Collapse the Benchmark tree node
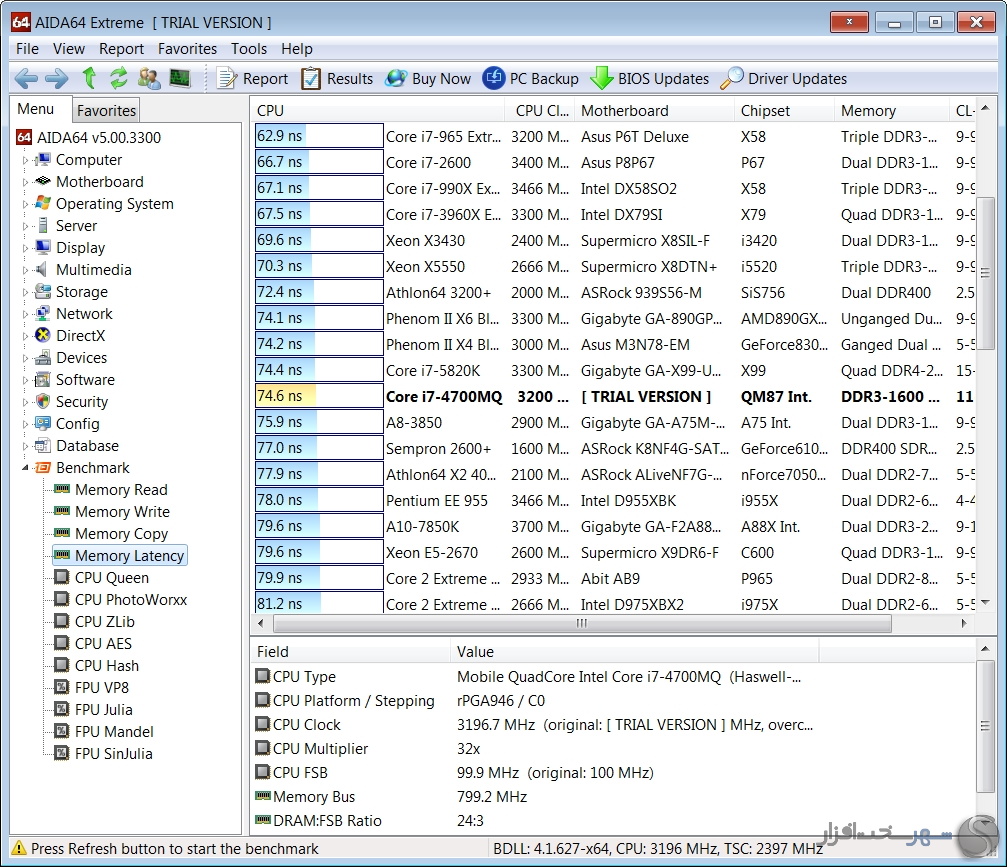 25,468
